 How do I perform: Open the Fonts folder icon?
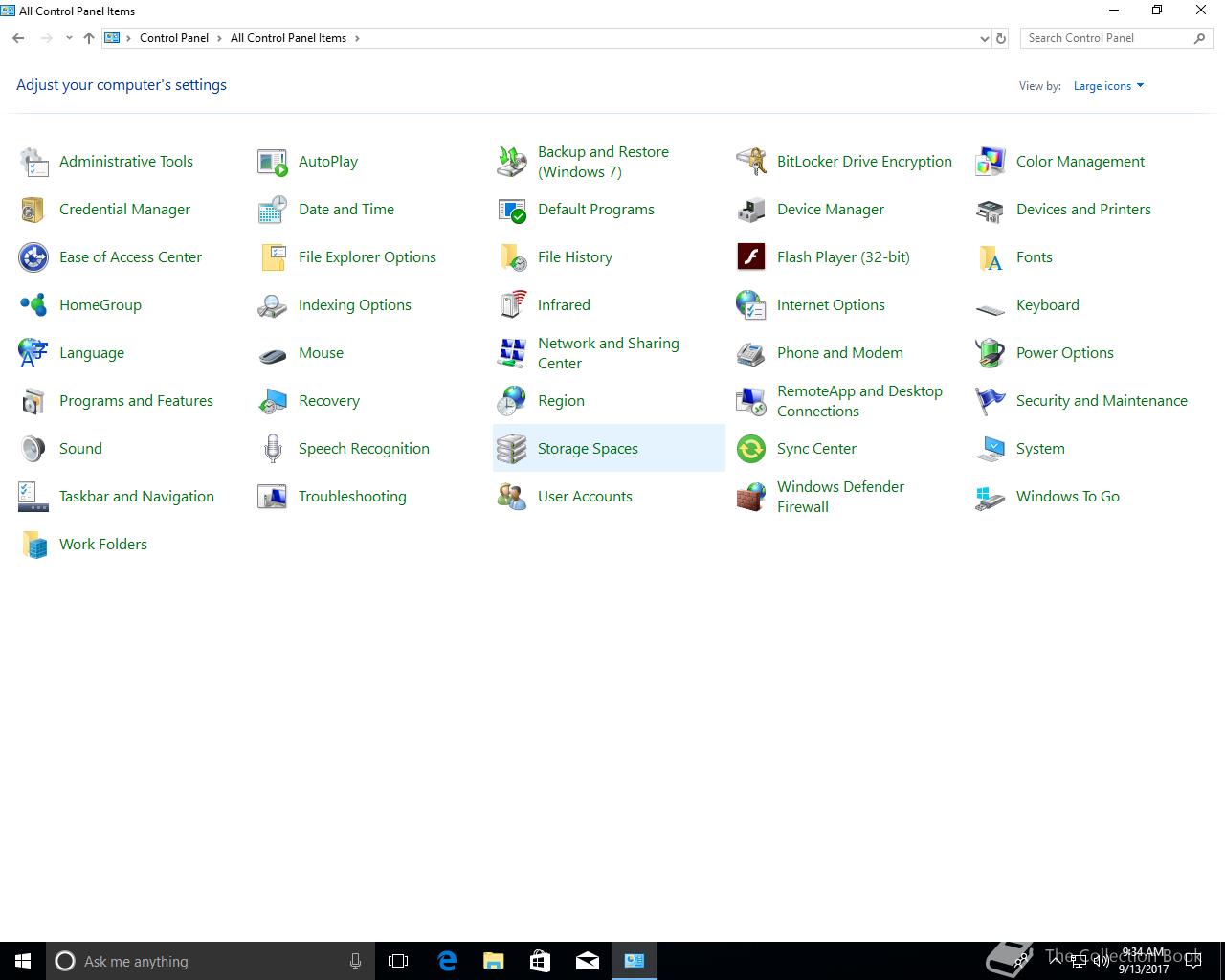991,257
